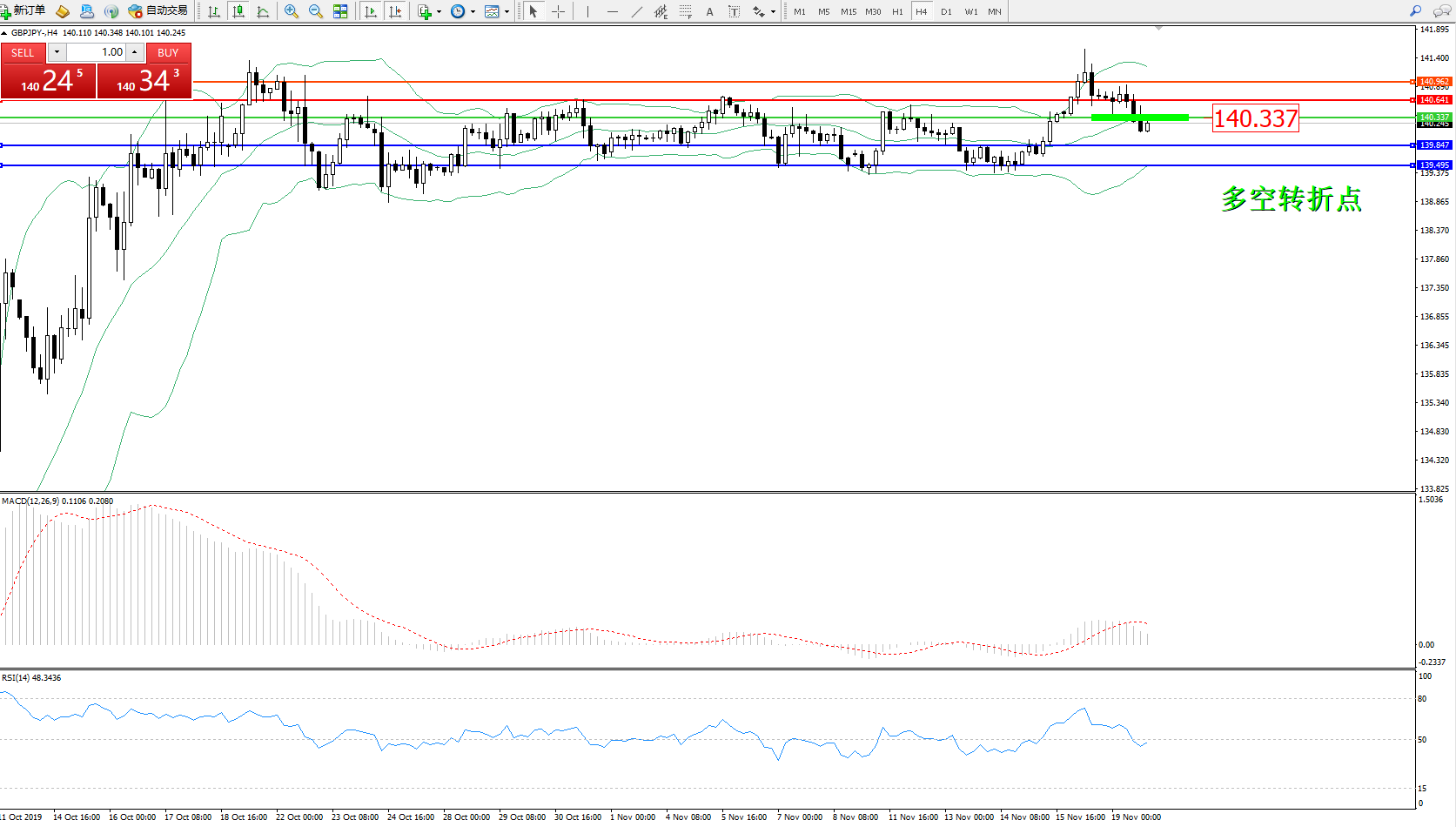1456x827 pixels.
Task: Click the trade volume input field
Action: click(x=97, y=52)
